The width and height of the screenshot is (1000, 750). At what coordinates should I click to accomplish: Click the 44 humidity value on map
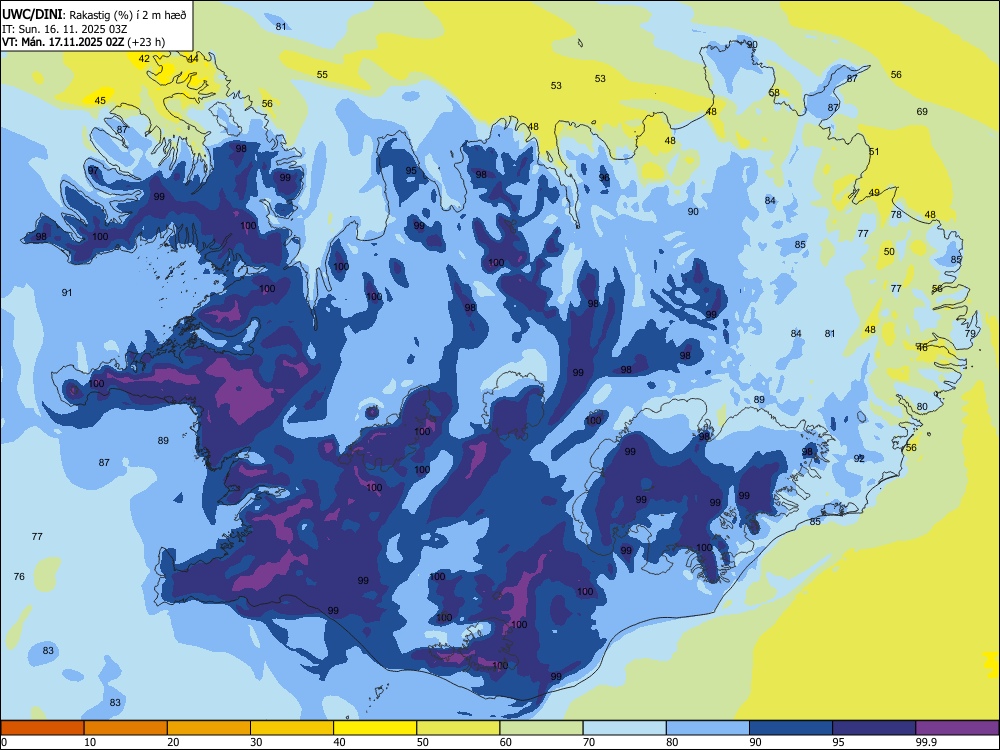pyautogui.click(x=193, y=59)
